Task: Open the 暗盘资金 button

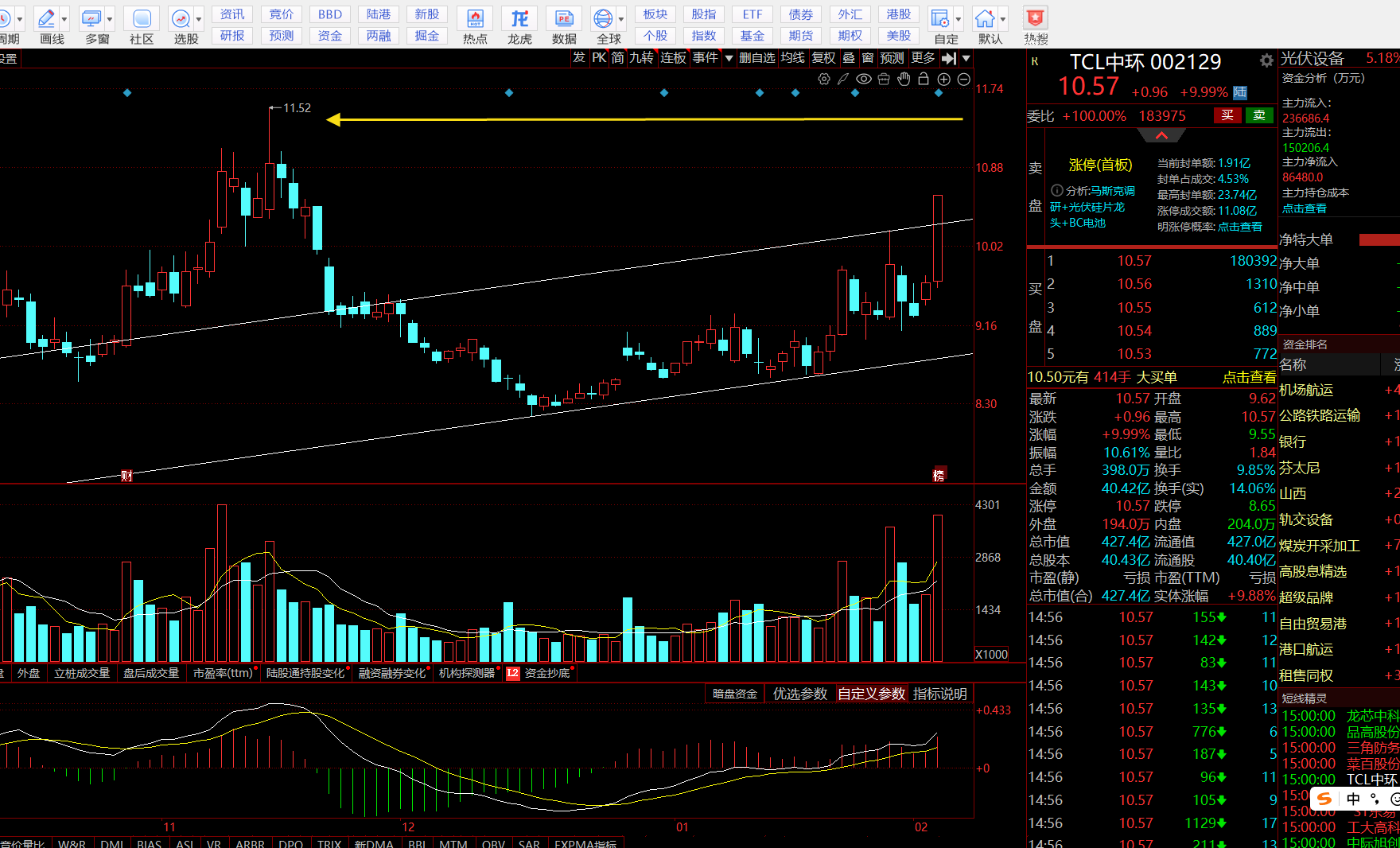Action: [x=735, y=694]
